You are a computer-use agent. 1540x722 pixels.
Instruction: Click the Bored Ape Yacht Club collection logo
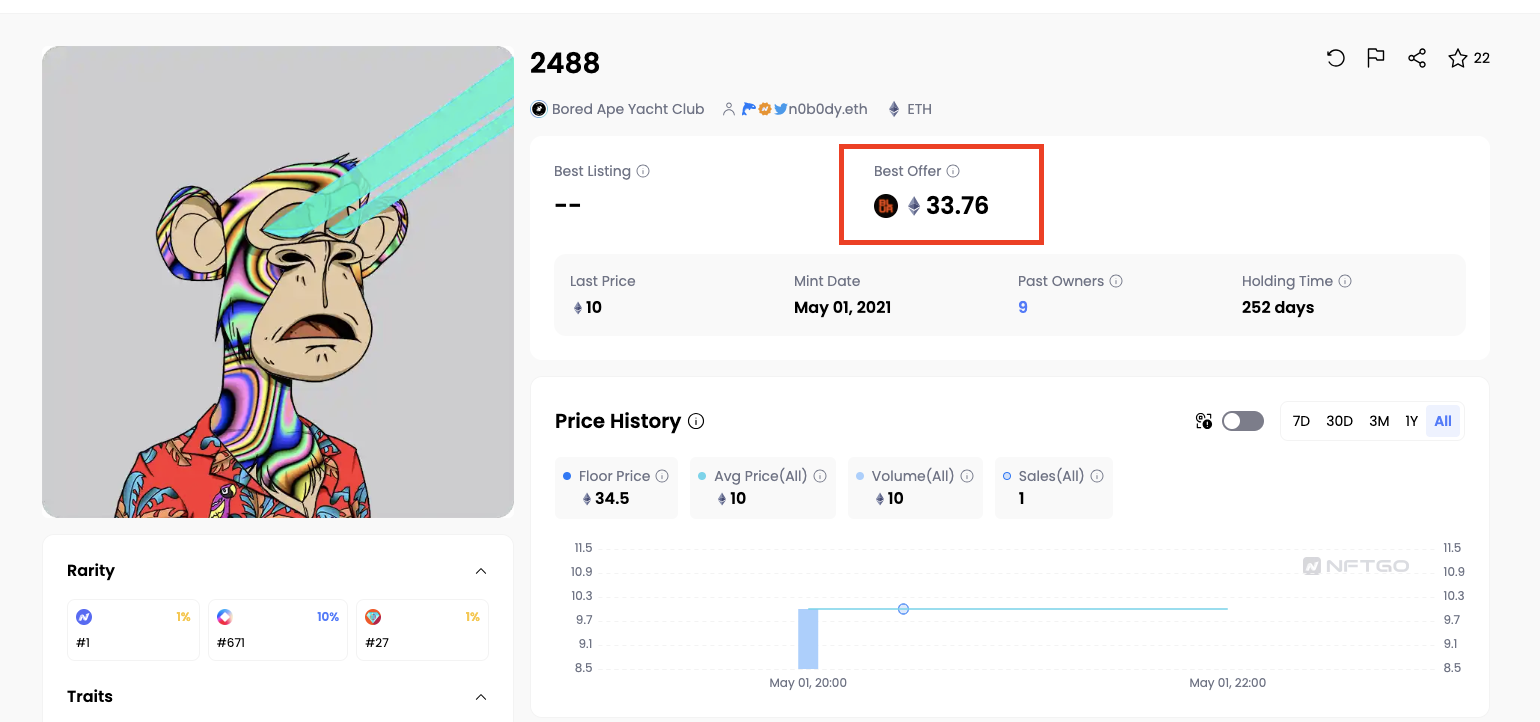pyautogui.click(x=539, y=109)
